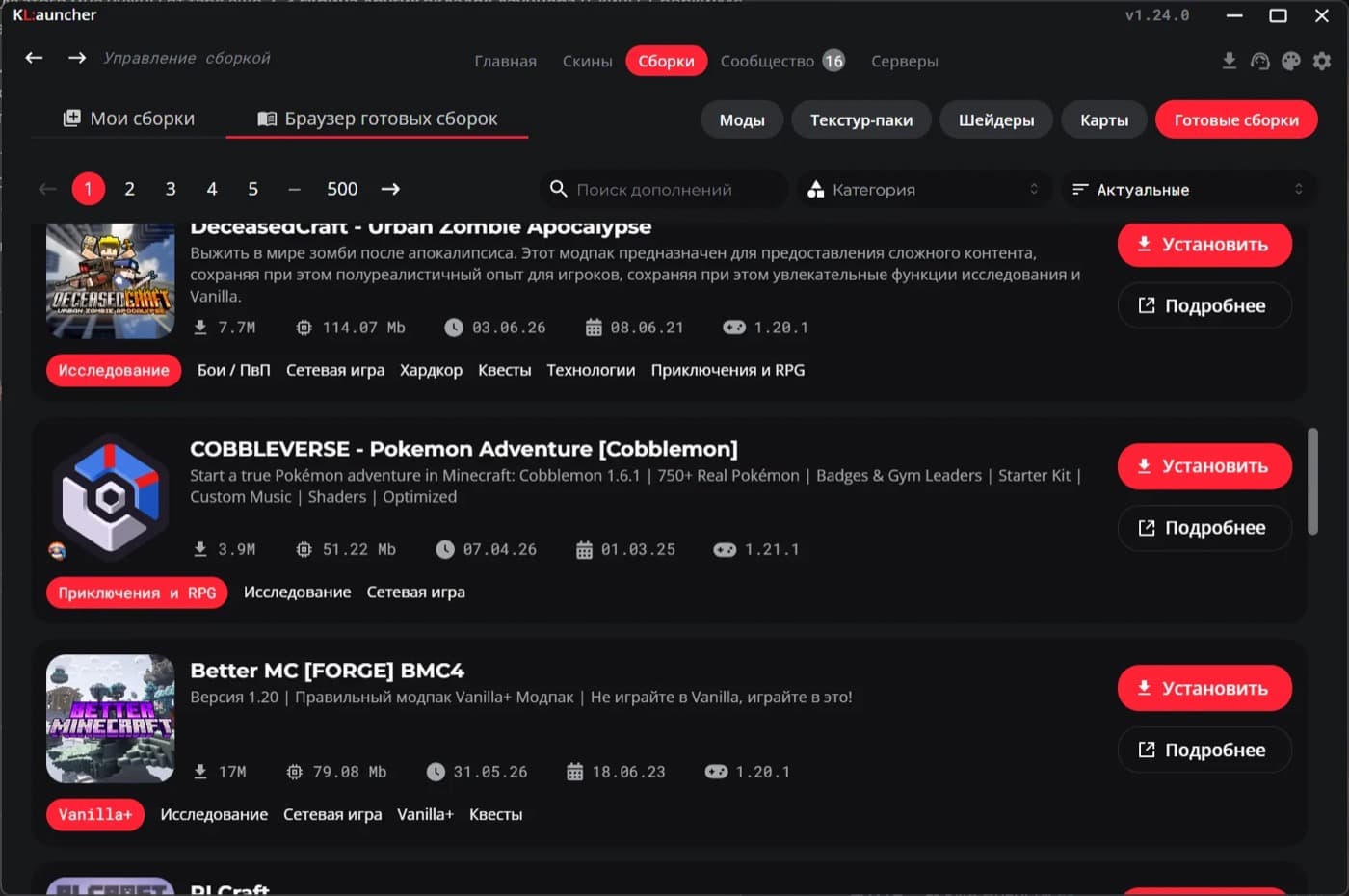The width and height of the screenshot is (1349, 896).
Task: Open Better Minecraft thumbnail
Action: pos(111,719)
